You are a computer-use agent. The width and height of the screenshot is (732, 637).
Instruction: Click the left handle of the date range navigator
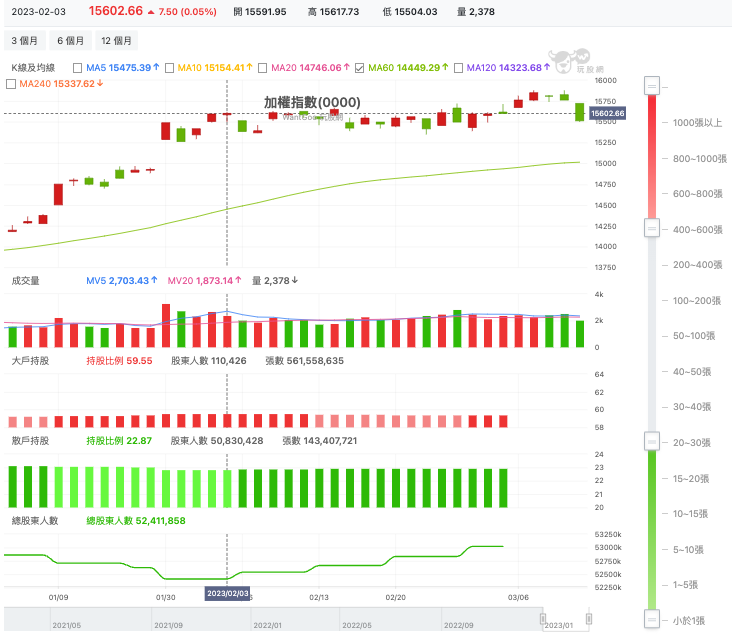click(x=543, y=619)
